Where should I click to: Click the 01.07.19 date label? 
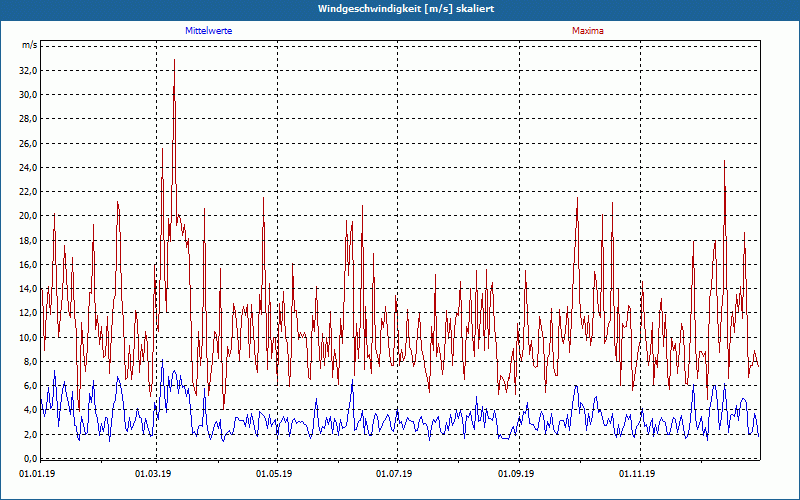coord(394,474)
